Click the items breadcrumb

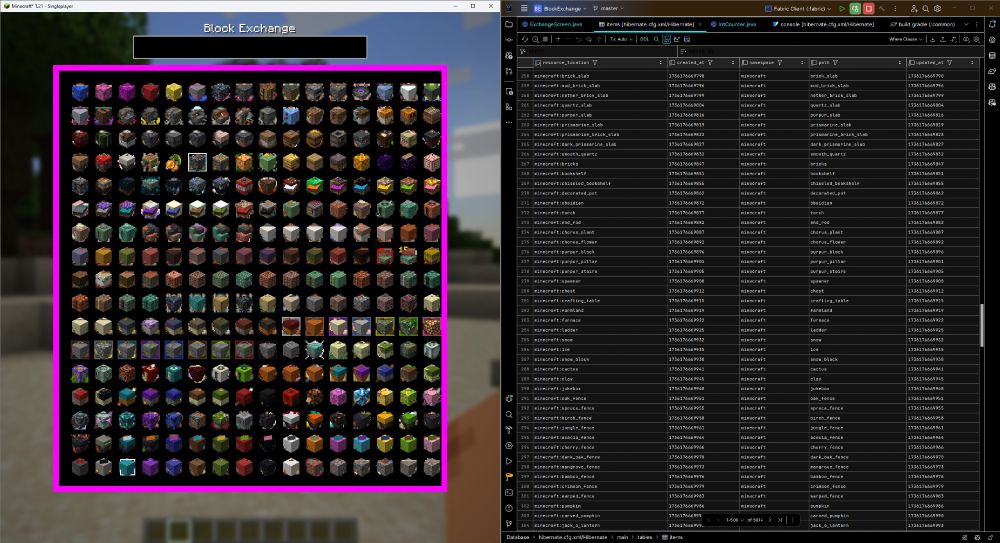coord(672,537)
